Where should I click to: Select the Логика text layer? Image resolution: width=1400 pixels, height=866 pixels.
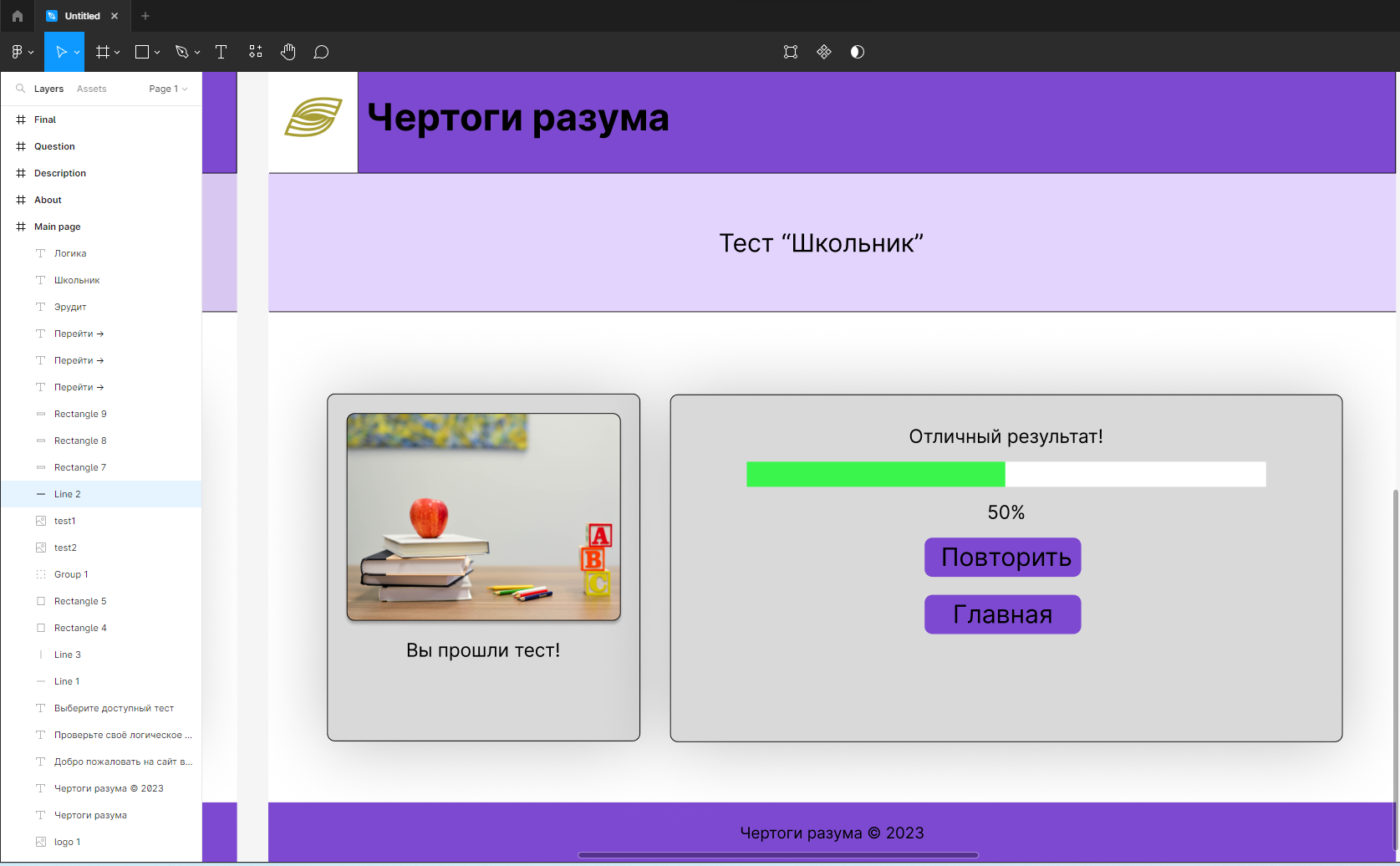click(x=101, y=253)
